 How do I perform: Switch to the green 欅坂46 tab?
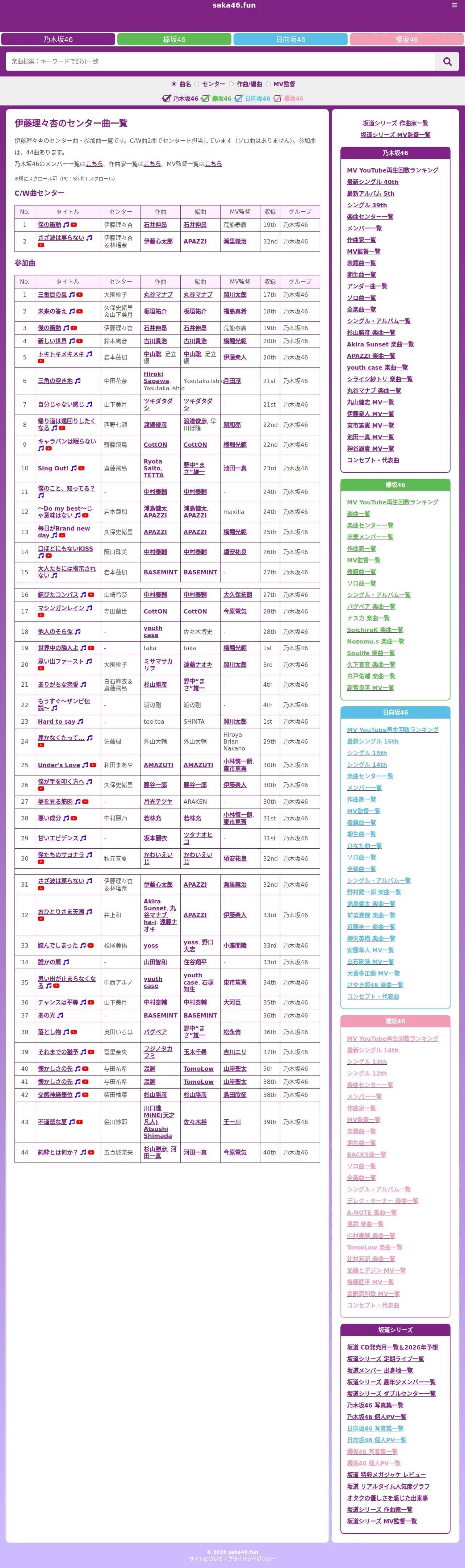(x=174, y=39)
